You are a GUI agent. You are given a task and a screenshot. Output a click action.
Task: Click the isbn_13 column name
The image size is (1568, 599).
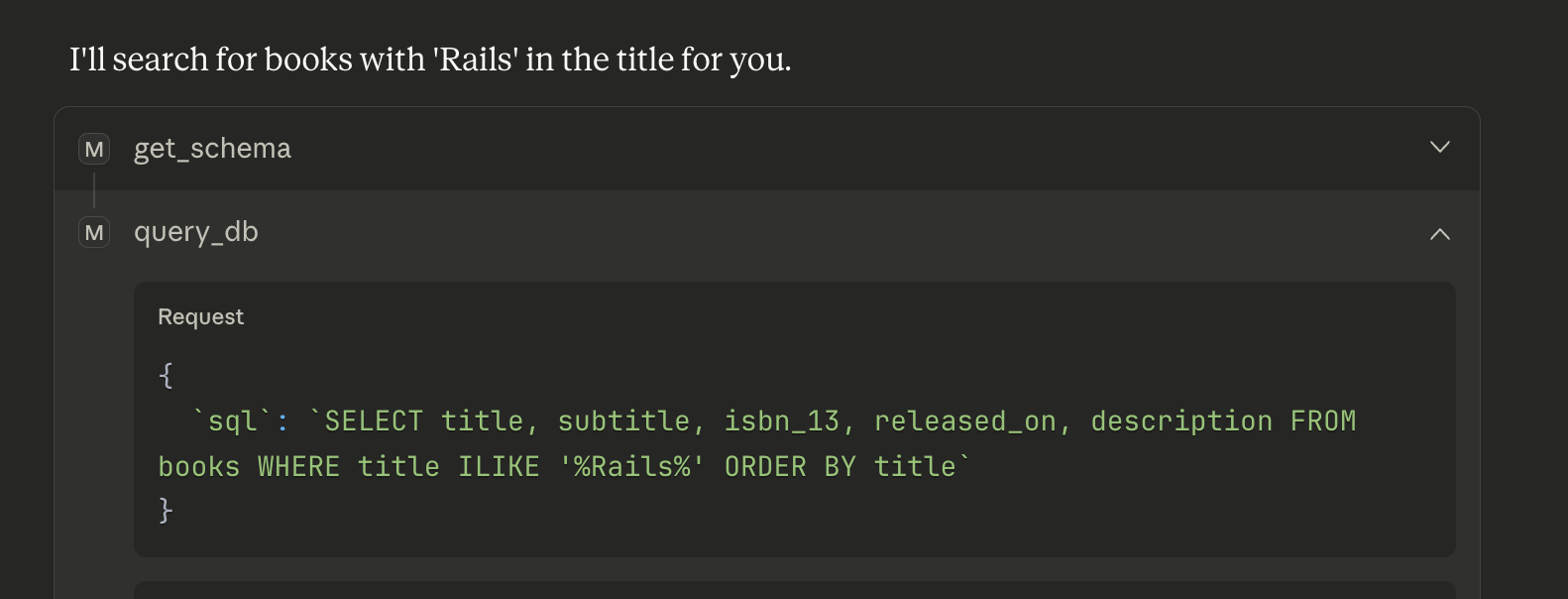click(x=782, y=421)
